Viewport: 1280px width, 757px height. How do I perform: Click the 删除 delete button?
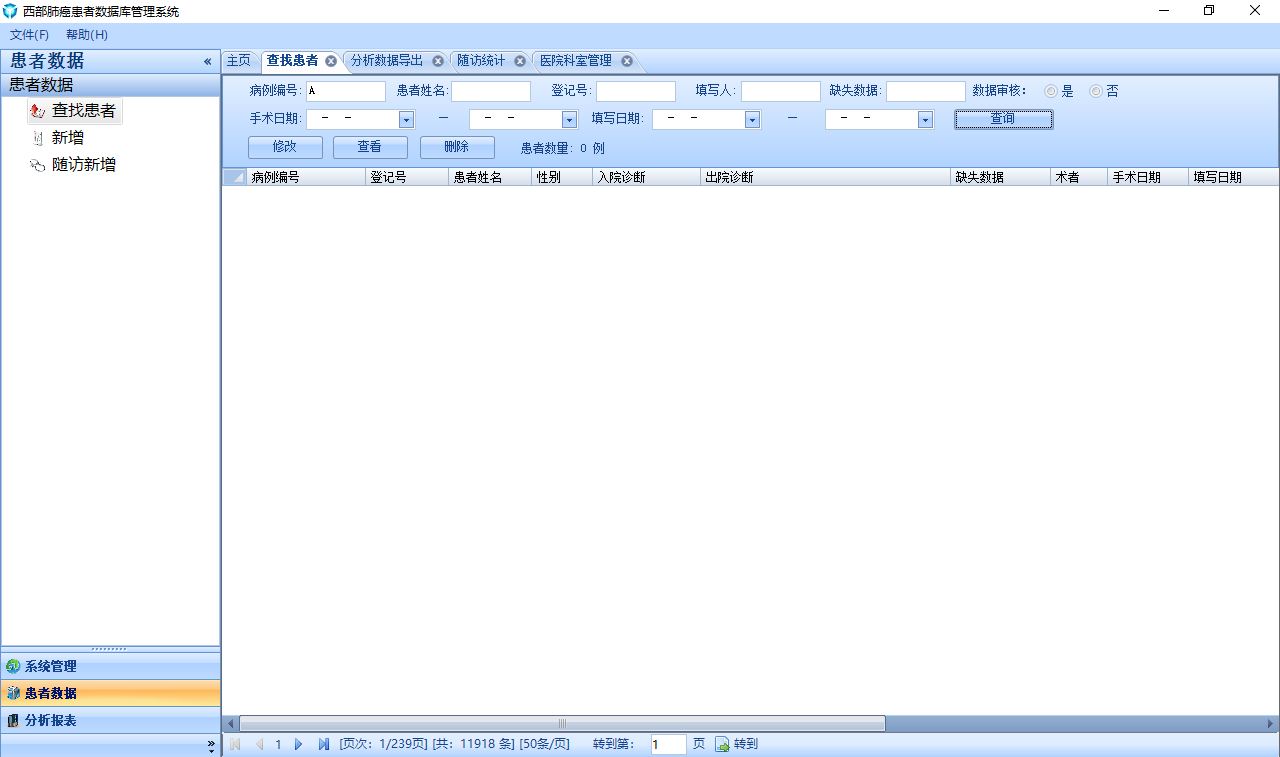point(457,147)
